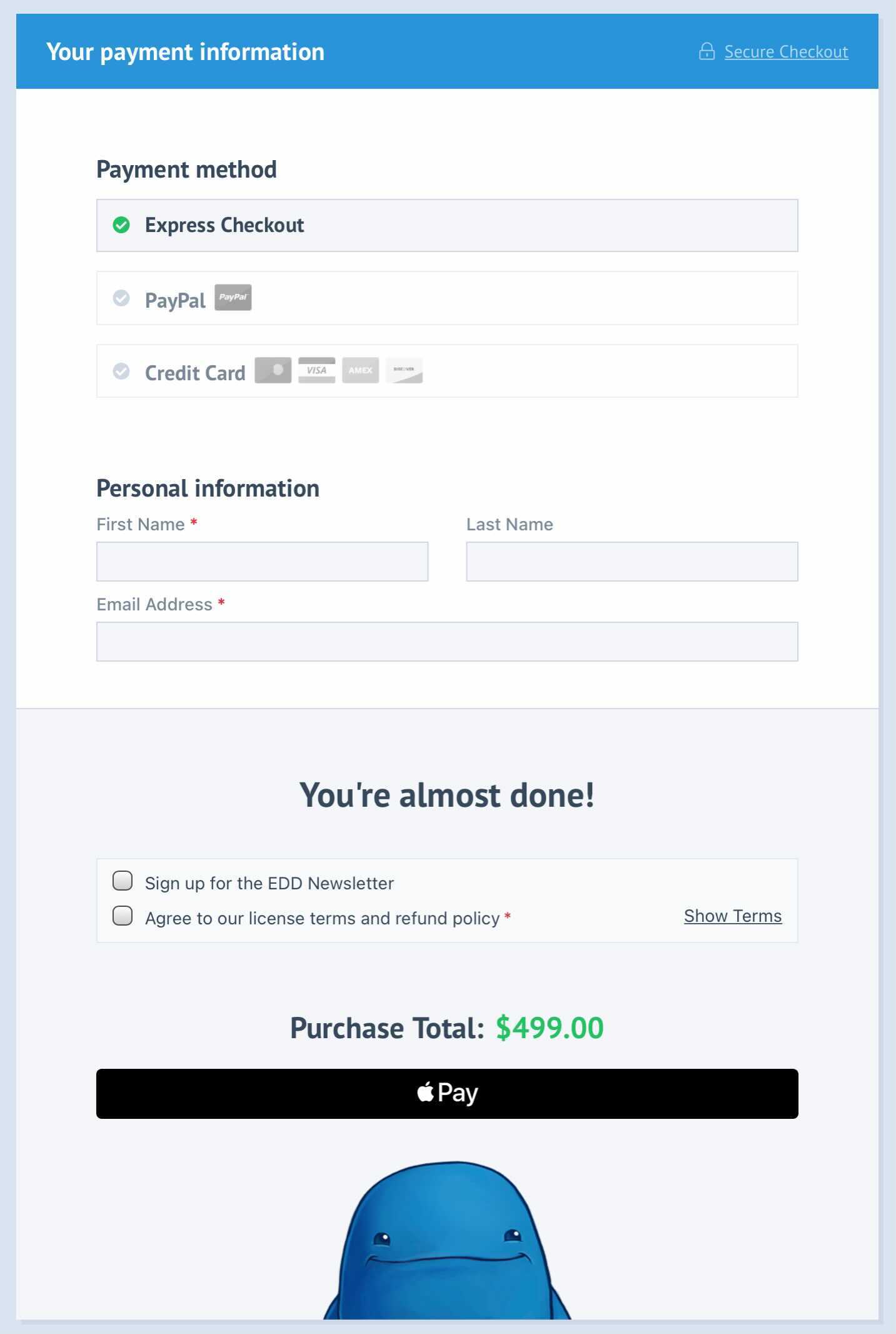Check the license terms agreement checkbox
The image size is (896, 1334).
(x=123, y=916)
